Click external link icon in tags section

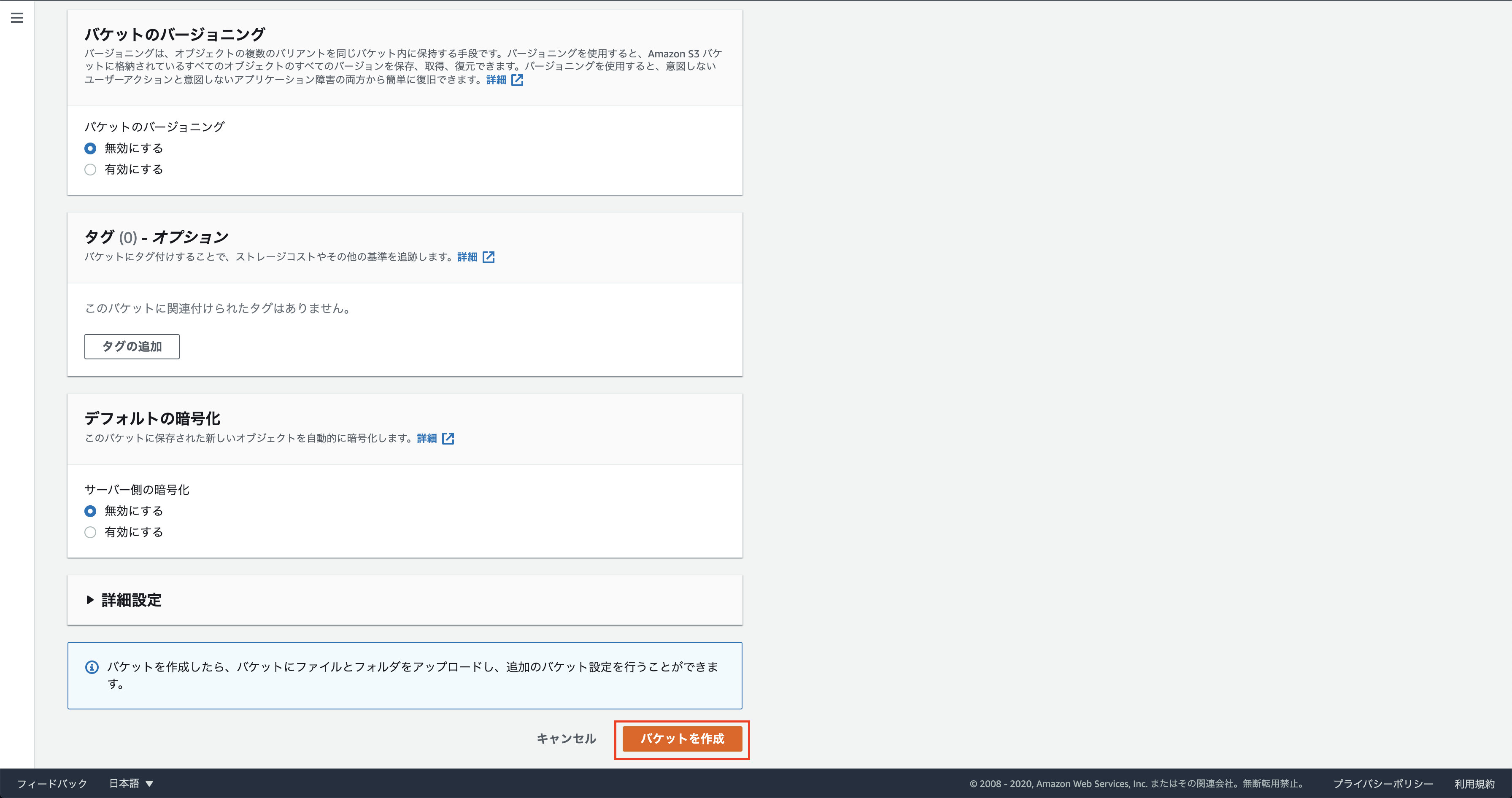[489, 257]
